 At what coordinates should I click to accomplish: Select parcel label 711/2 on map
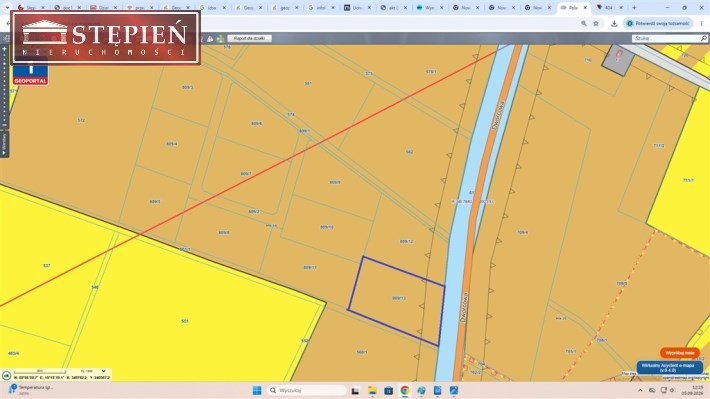click(x=659, y=145)
